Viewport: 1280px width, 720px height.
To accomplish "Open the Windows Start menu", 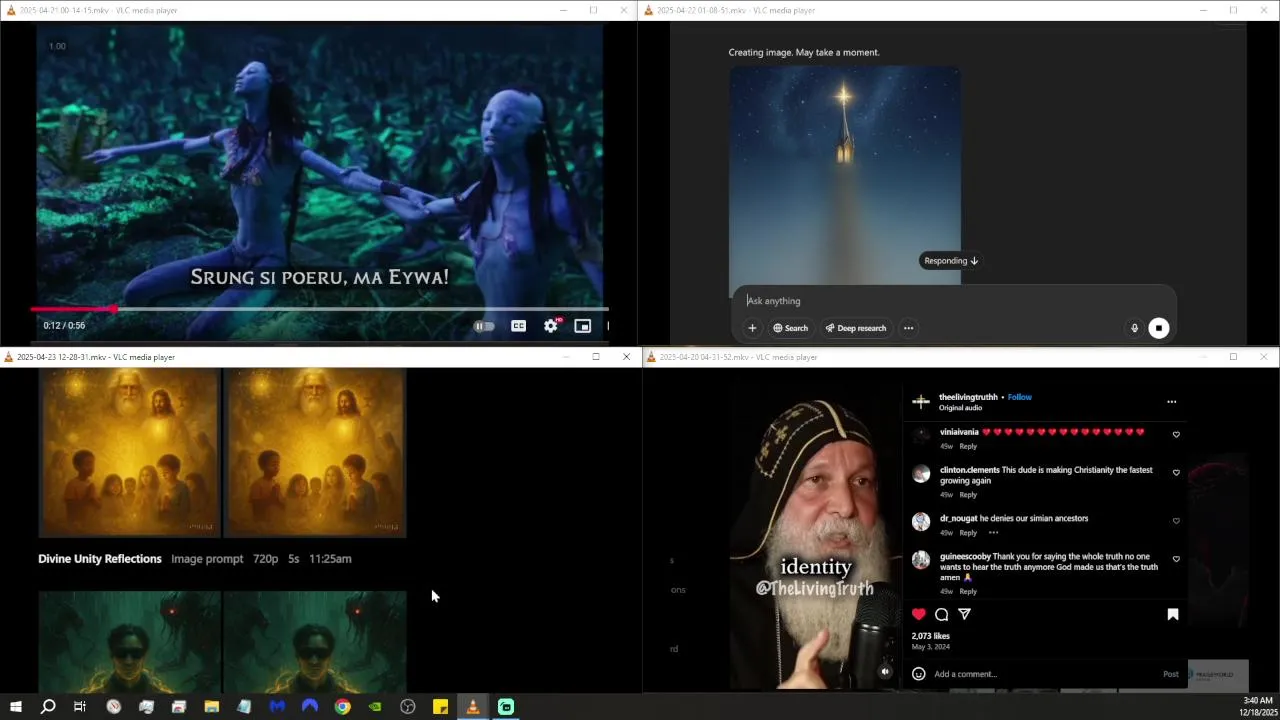I will pyautogui.click(x=16, y=707).
